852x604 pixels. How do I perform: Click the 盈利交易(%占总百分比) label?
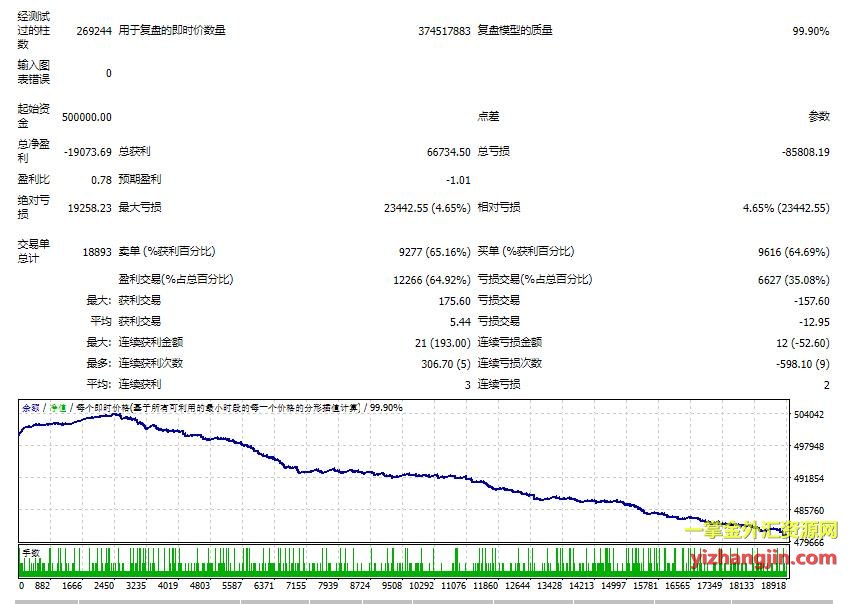176,280
